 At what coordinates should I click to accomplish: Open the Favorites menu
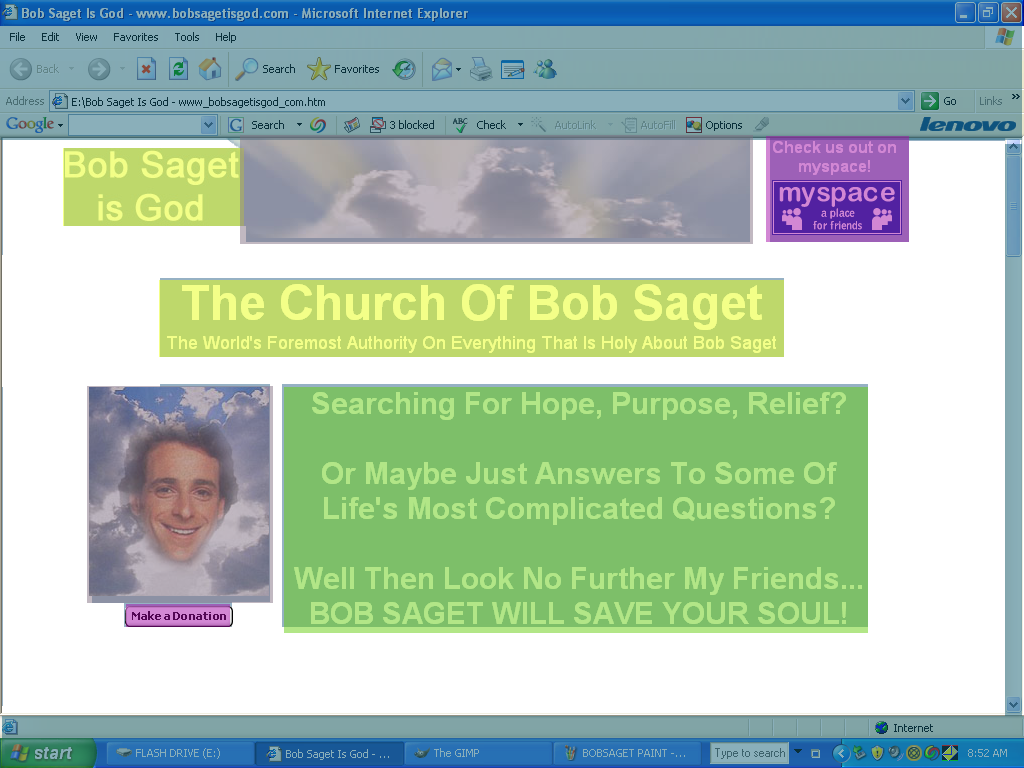(x=135, y=37)
